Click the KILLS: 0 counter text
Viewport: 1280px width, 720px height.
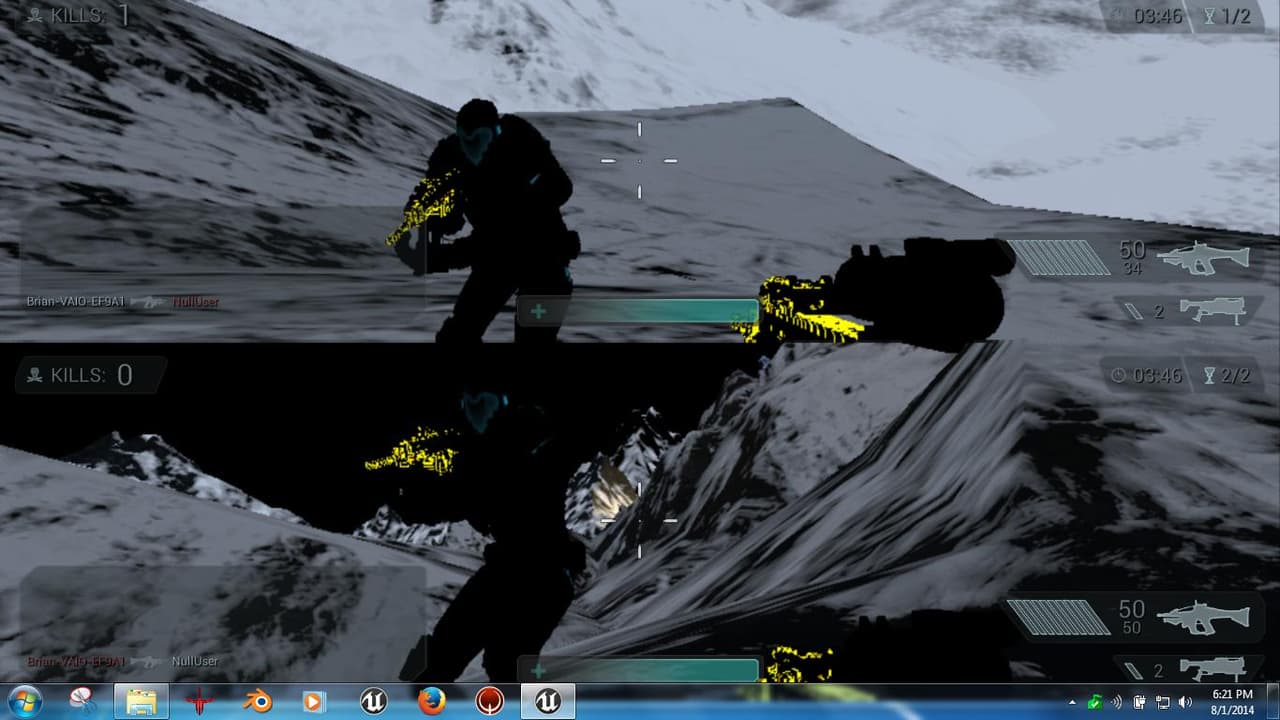90,375
